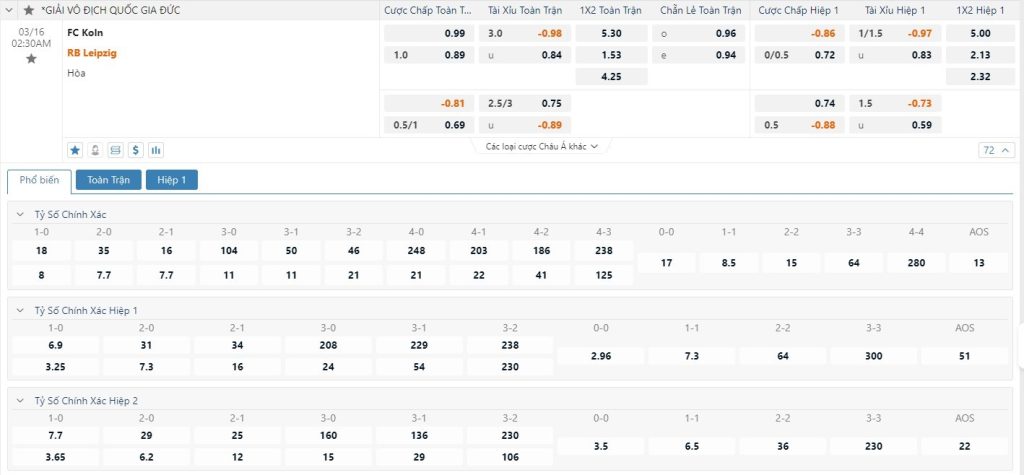Select the 'Phổ biến' tab
This screenshot has height=475, width=1024.
click(x=39, y=180)
